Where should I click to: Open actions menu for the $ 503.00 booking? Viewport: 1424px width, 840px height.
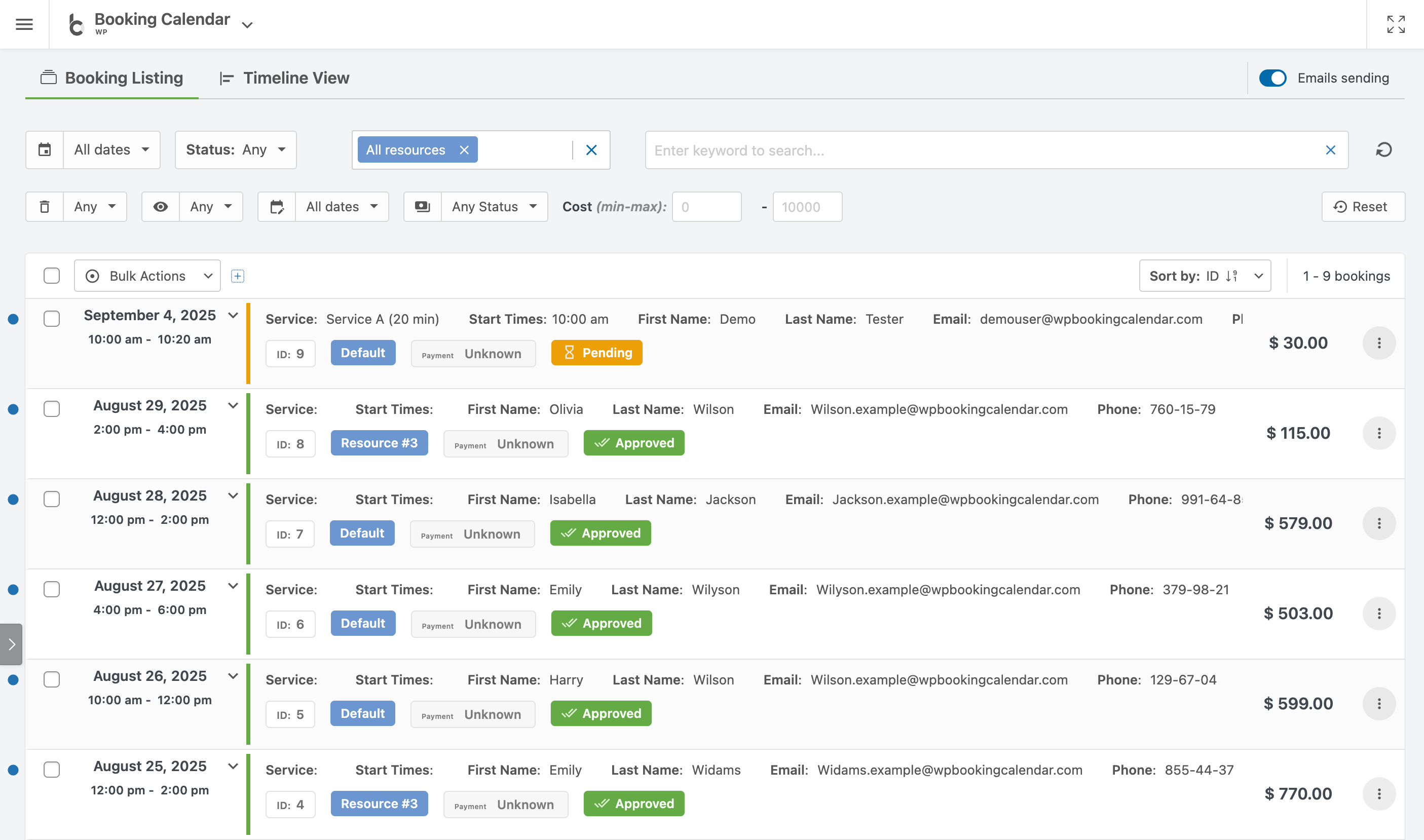[x=1379, y=613]
